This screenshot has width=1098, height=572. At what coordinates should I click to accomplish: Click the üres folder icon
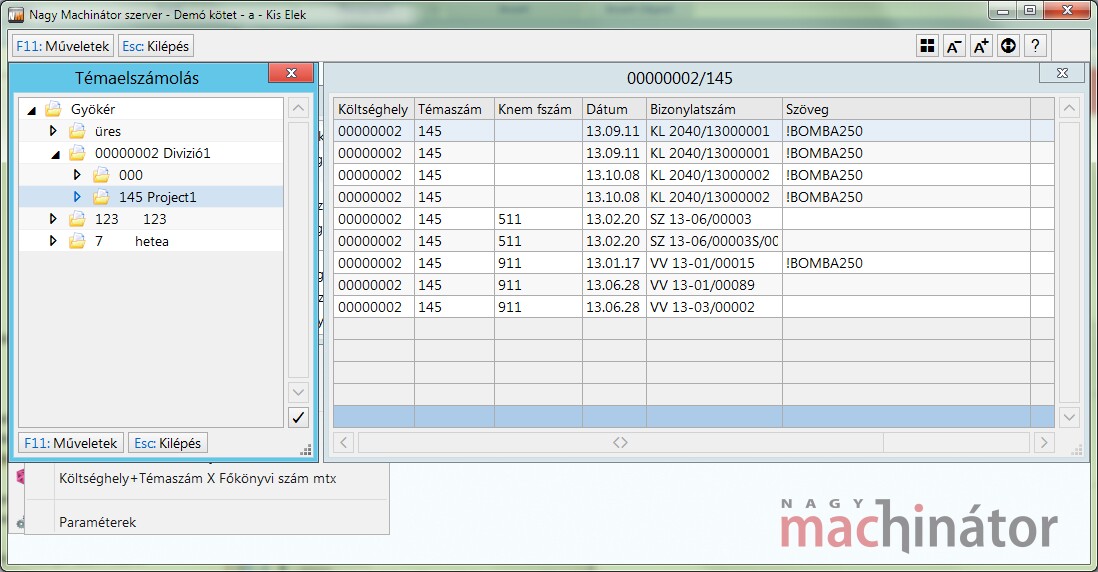[77, 131]
